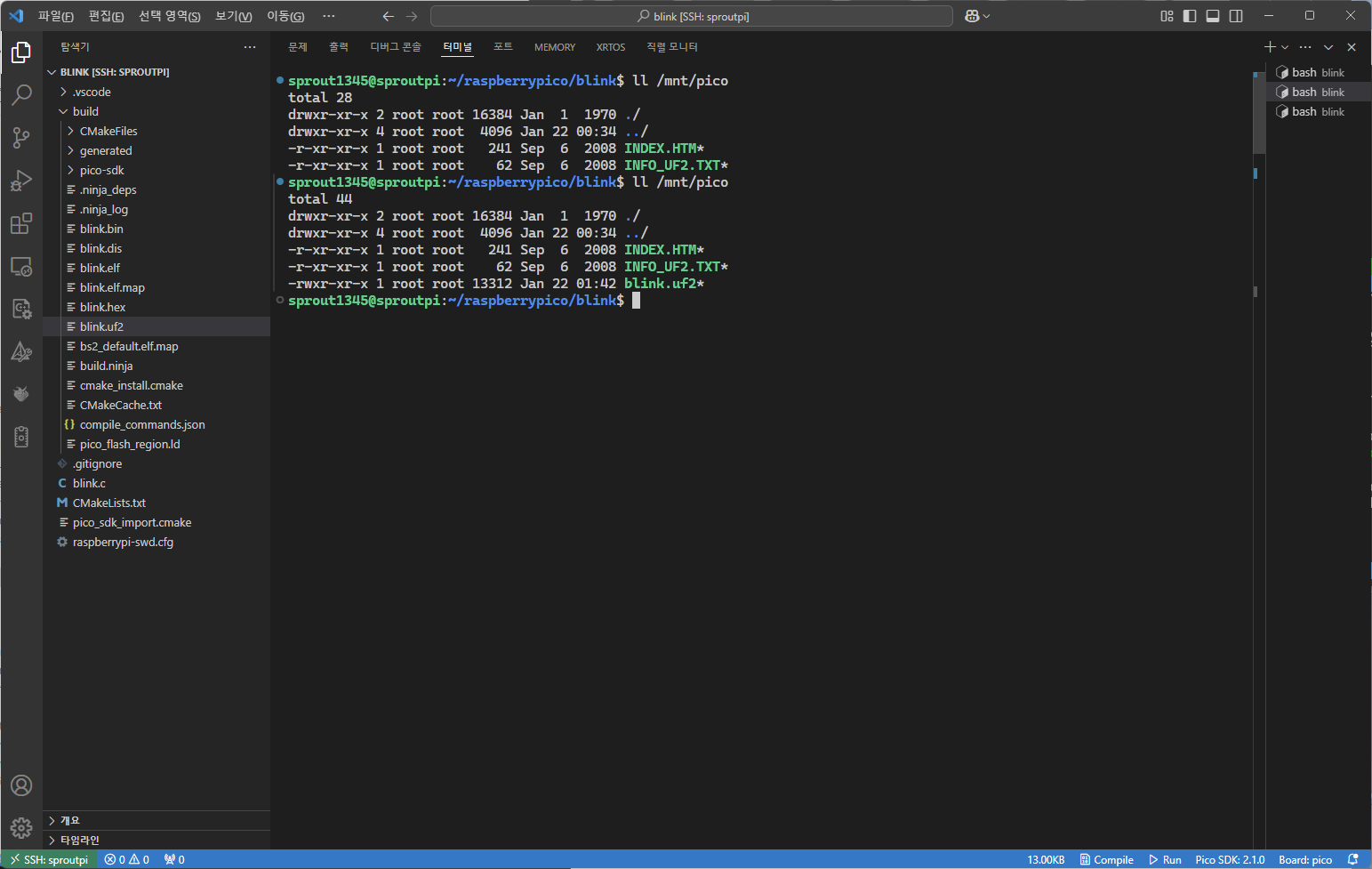This screenshot has height=869, width=1372.
Task: Expand the CMakeFiles folder
Action: 156,131
